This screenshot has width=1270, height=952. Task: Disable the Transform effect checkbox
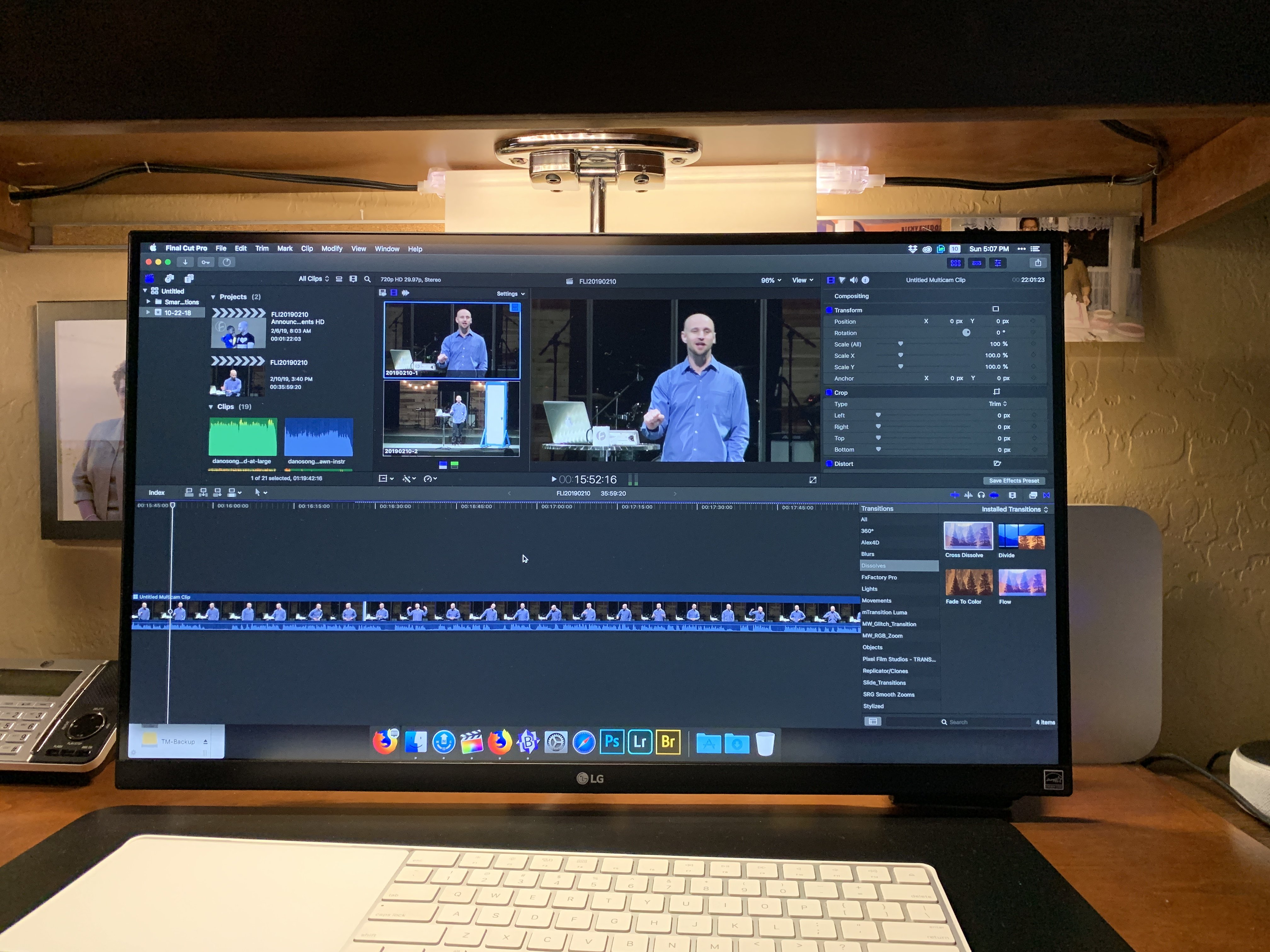(x=829, y=310)
